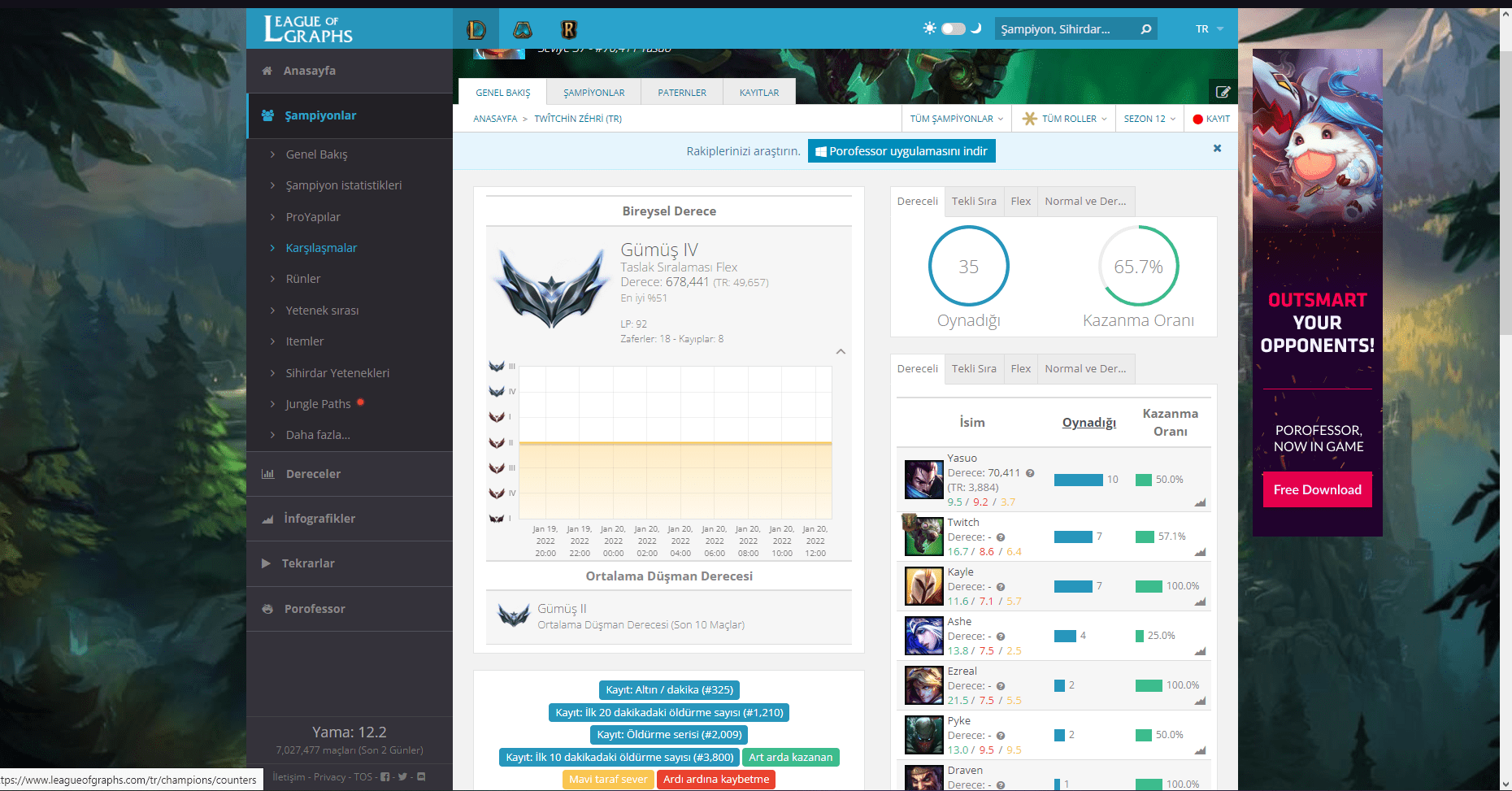Switch to the ŞAMPİYONLAR tab
The image size is (1512, 791).
[x=594, y=92]
